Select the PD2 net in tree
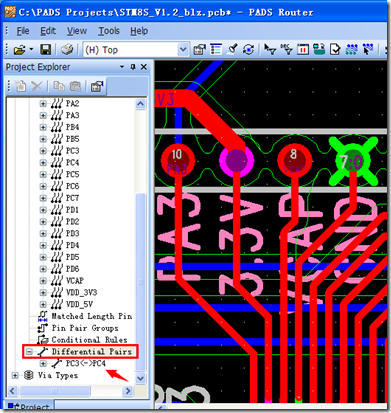 pos(72,222)
